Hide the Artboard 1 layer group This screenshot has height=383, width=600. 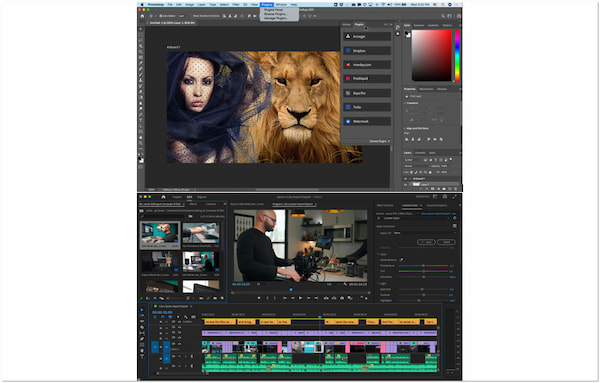406,179
